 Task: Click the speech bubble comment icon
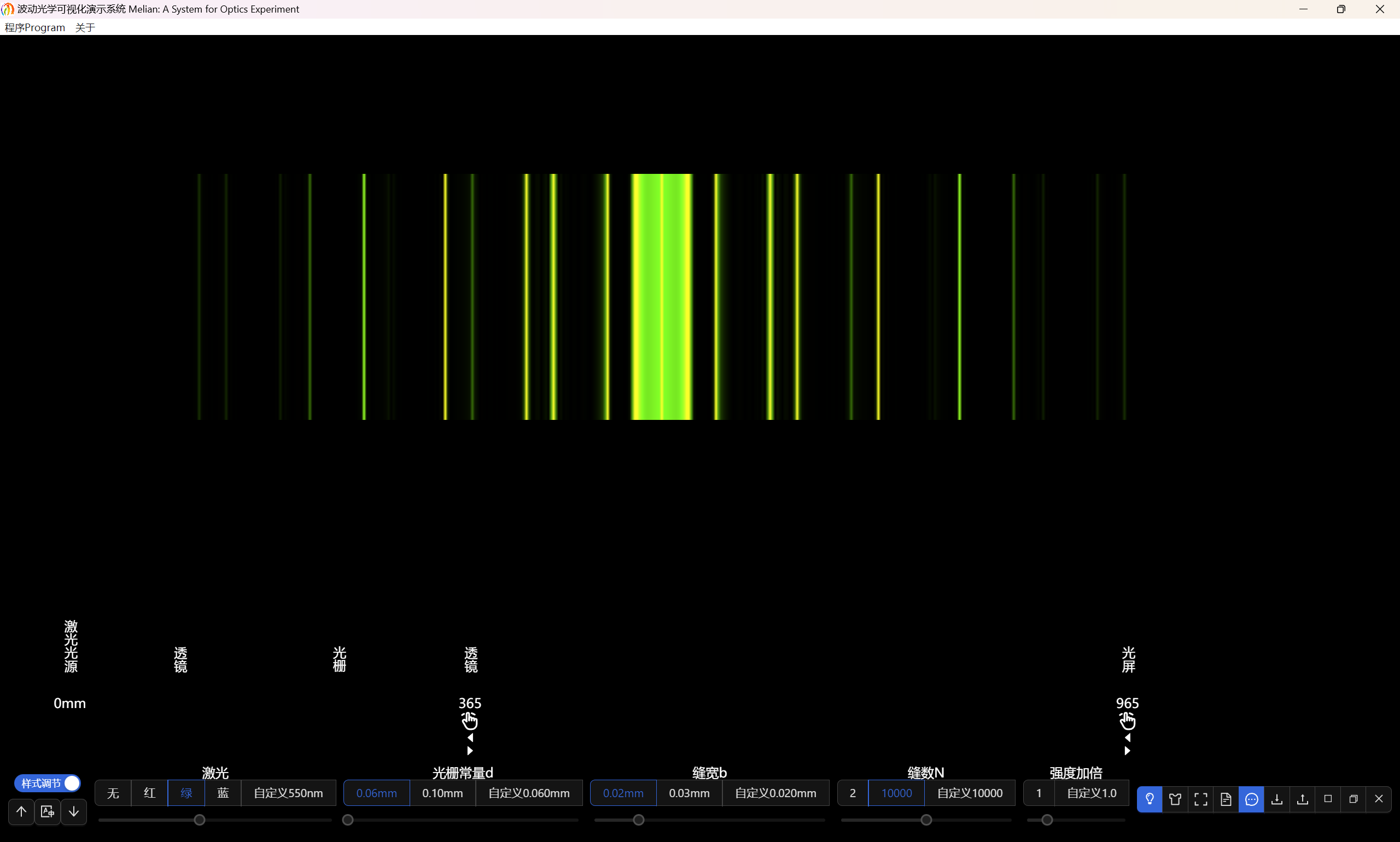point(1251,799)
